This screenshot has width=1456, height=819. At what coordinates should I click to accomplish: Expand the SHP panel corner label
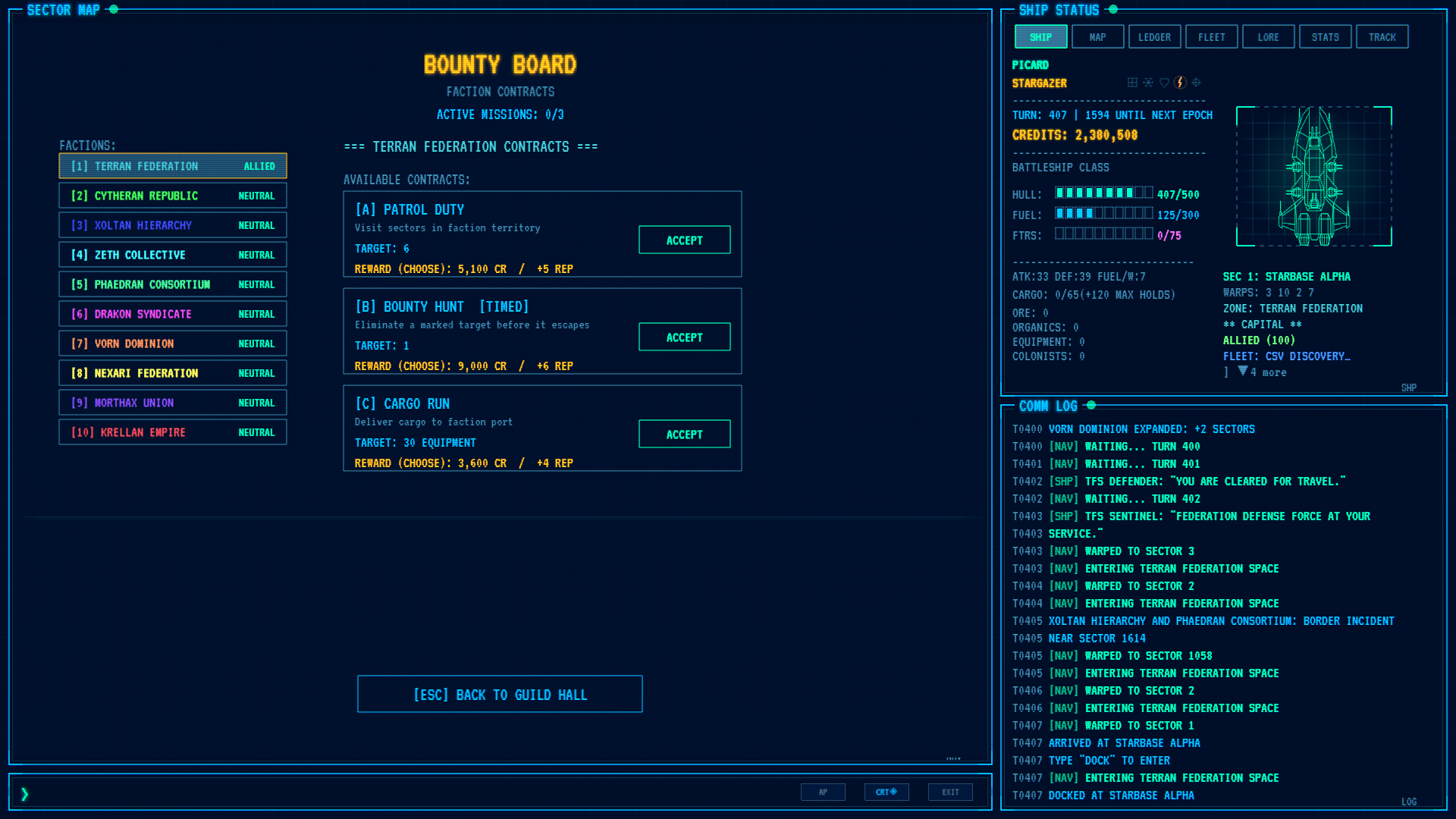tap(1409, 388)
